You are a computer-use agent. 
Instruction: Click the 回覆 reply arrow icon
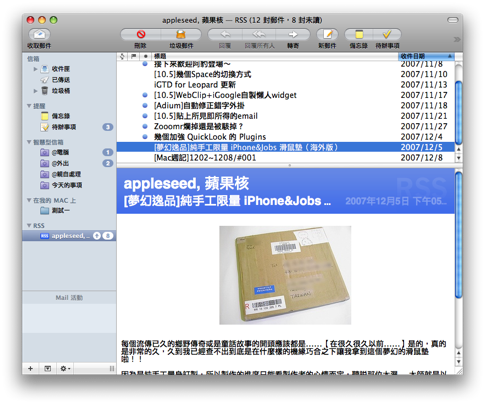click(x=225, y=34)
